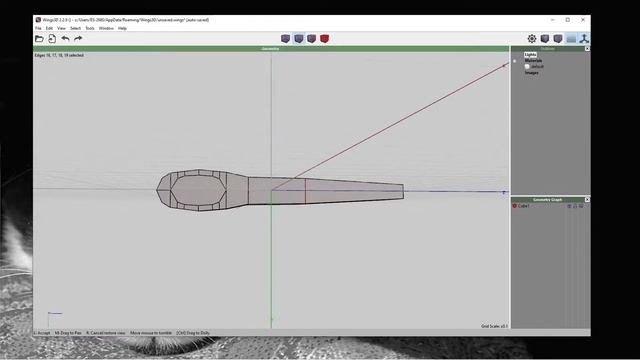Toggle orthographic perspective cube icon

558,39
